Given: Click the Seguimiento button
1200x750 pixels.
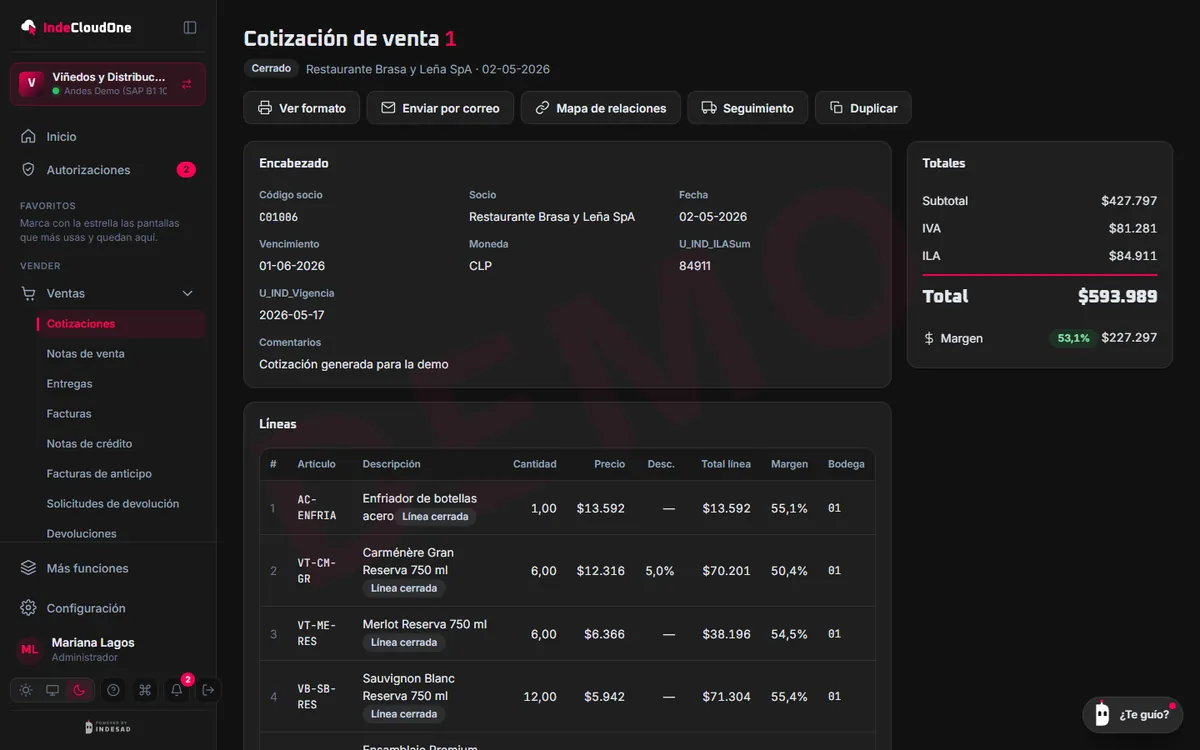Looking at the screenshot, I should point(748,108).
